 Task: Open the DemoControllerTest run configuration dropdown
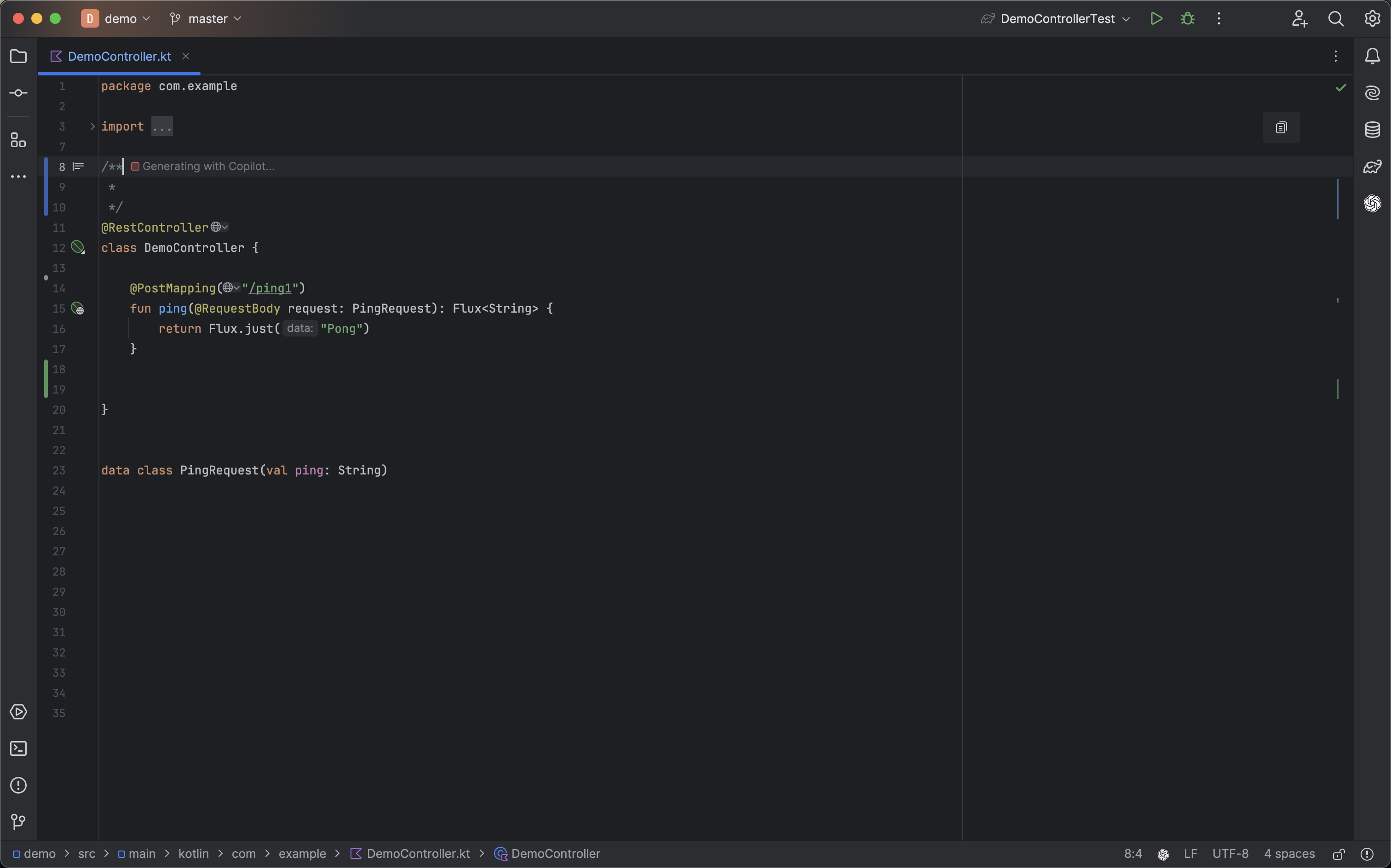click(x=1056, y=19)
